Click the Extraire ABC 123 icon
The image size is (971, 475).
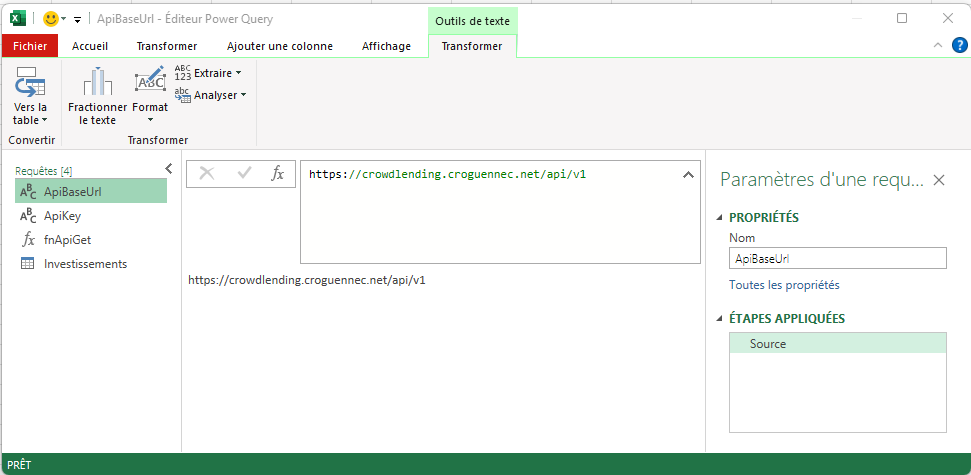click(183, 73)
